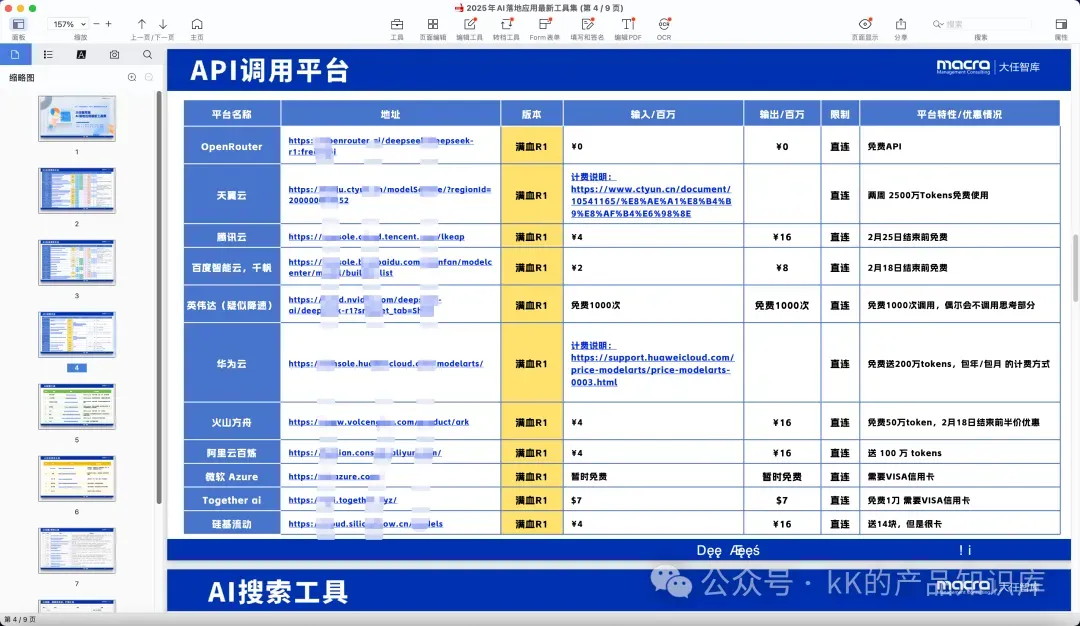The width and height of the screenshot is (1080, 626).
Task: Open the 百度智能云 qianfan link
Action: pyautogui.click(x=390, y=267)
